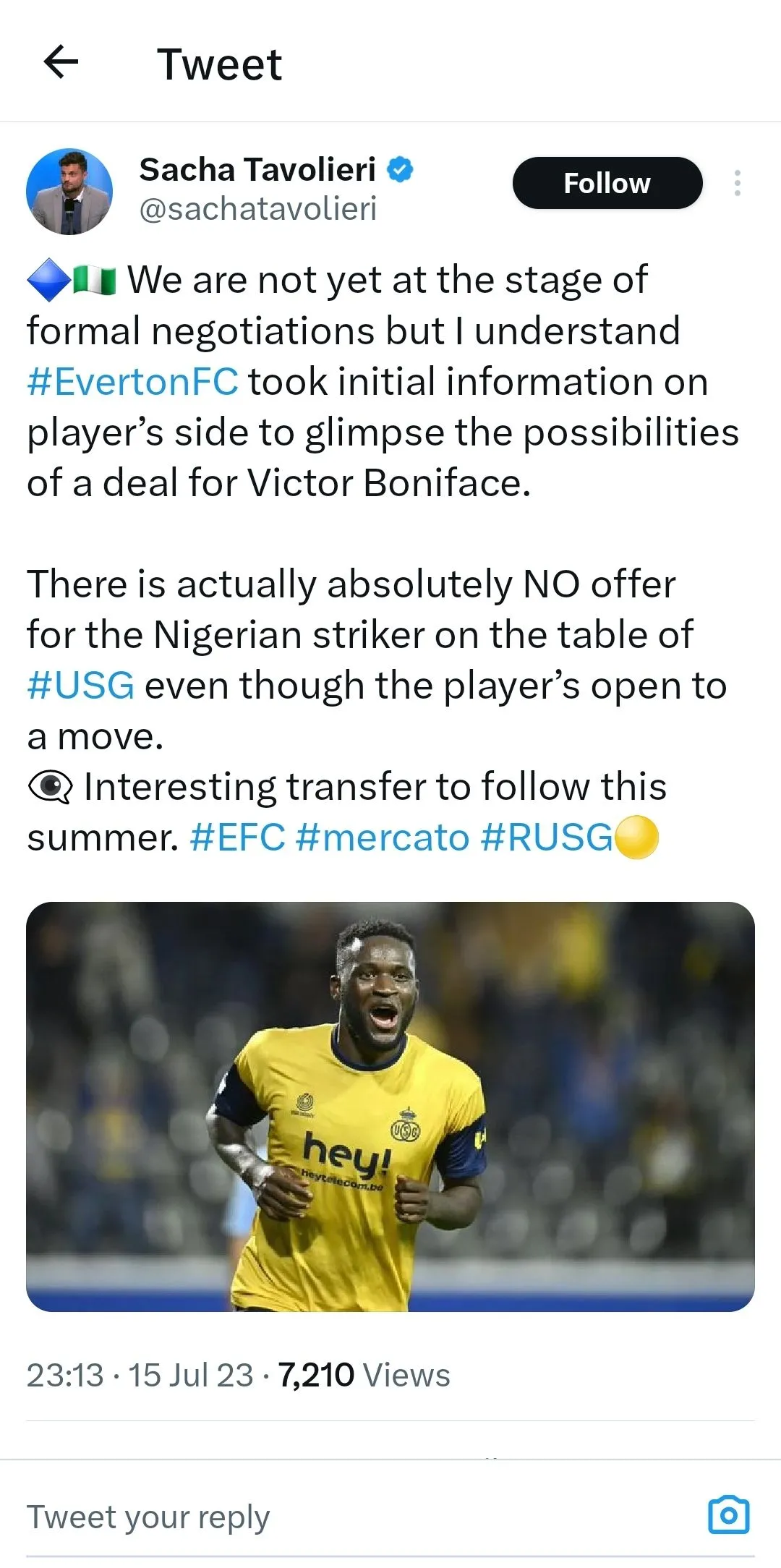Tap the blue verified badge
Image resolution: width=781 pixels, height=1568 pixels.
[400, 170]
